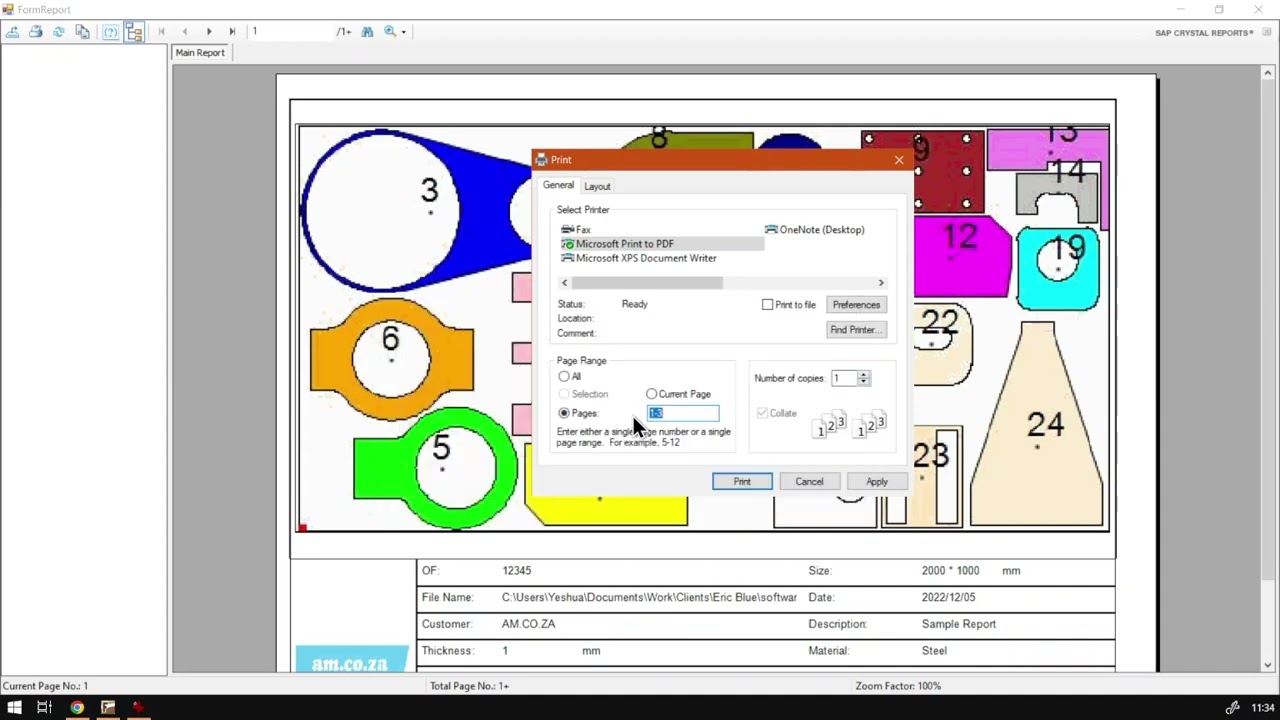Click the beige part numbered 24
Screen dimensions: 1280x720
click(1038, 424)
